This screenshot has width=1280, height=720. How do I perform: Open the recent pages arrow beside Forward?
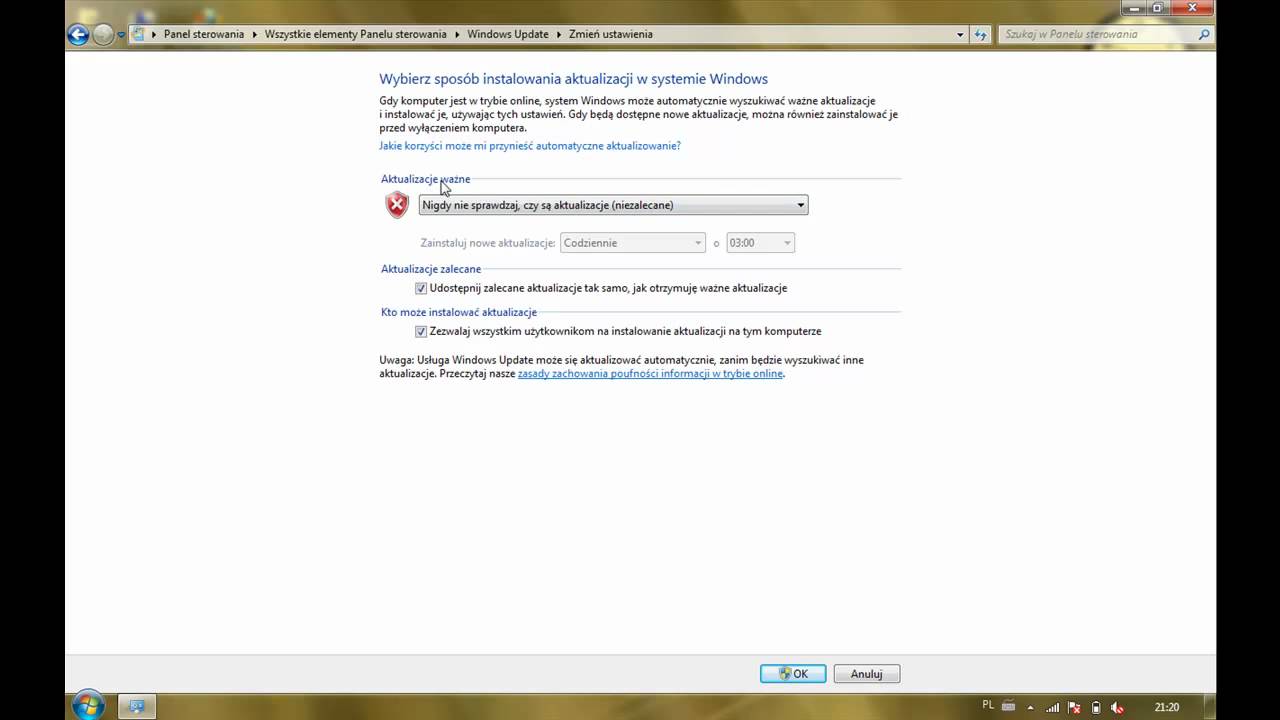(121, 35)
